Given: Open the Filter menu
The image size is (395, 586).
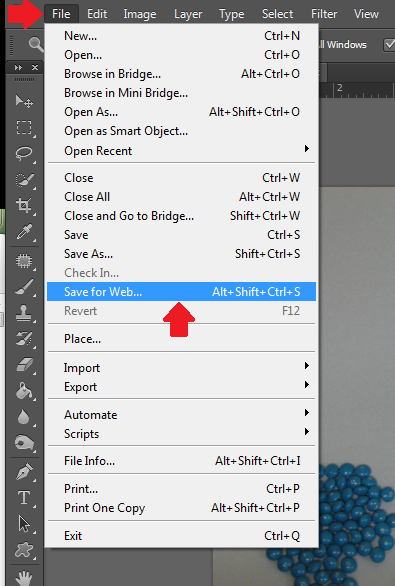Looking at the screenshot, I should coord(324,14).
